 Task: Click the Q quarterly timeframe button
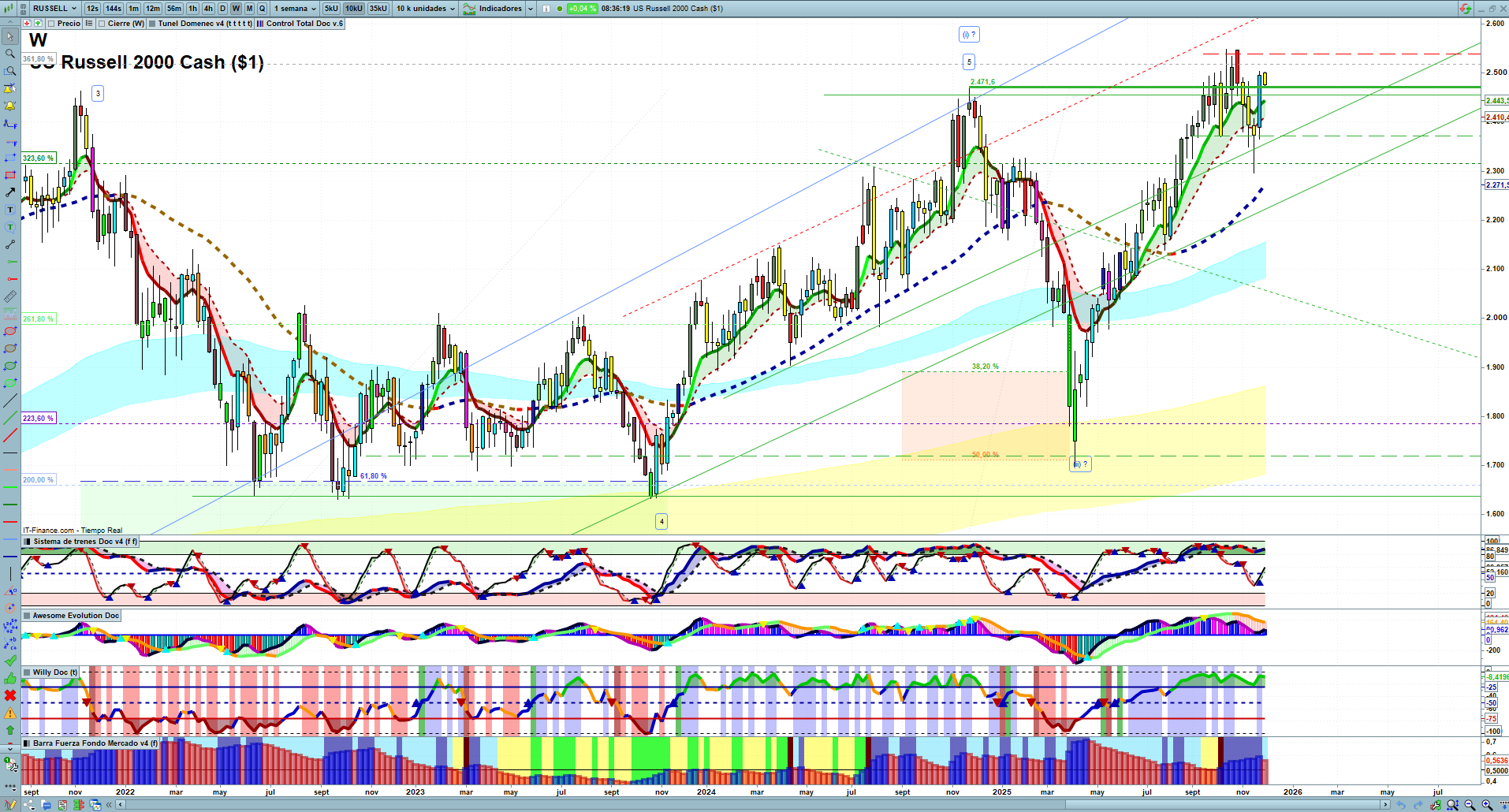263,9
